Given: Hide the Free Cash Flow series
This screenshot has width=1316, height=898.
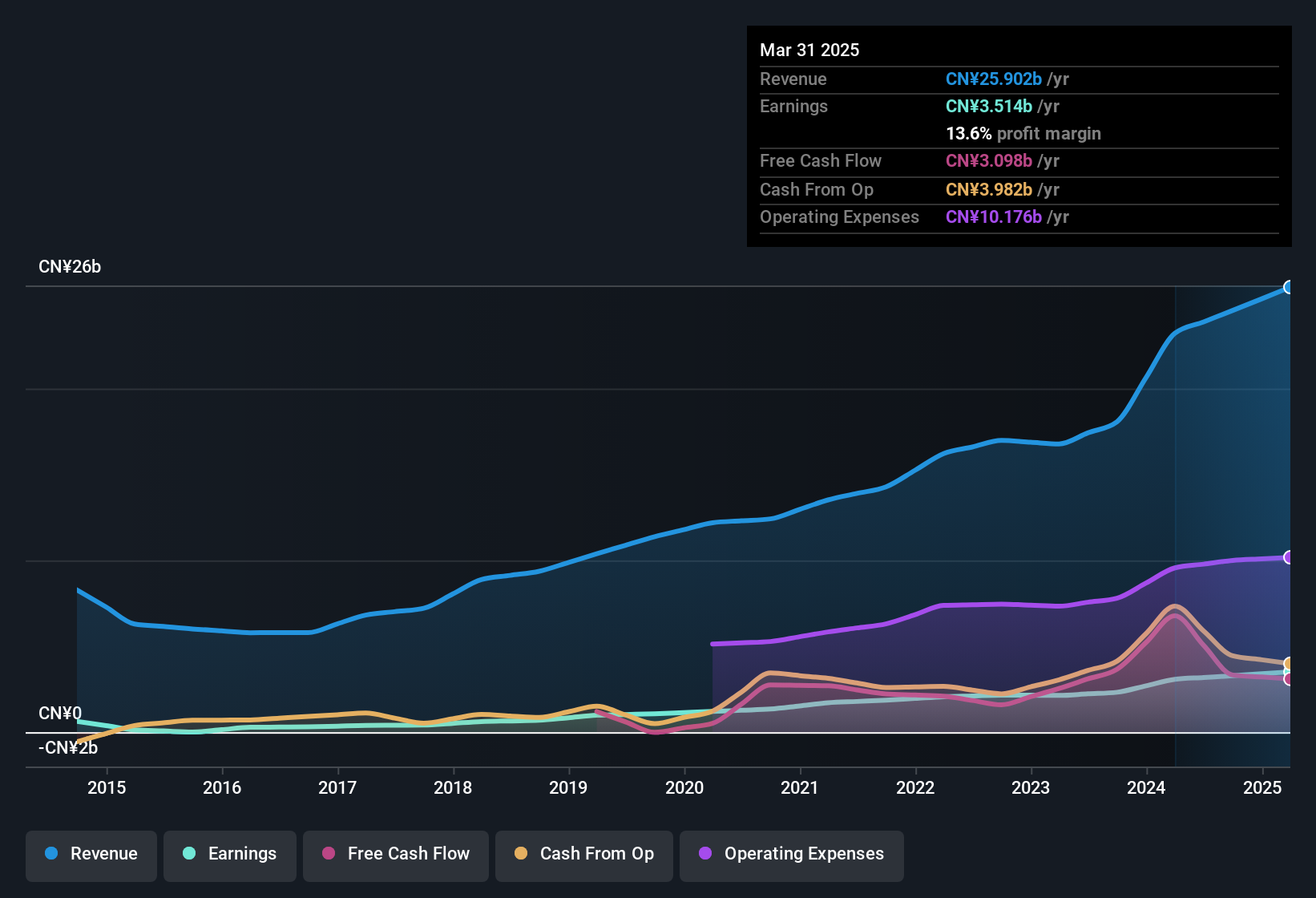Looking at the screenshot, I should click(396, 854).
